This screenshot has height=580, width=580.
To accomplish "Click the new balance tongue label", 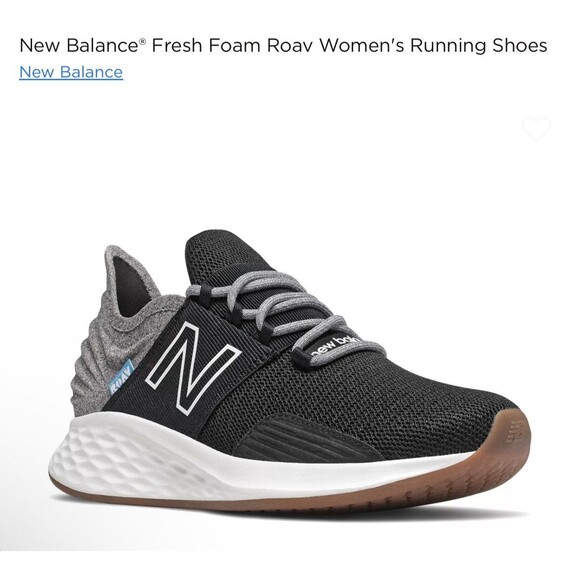I will click(x=335, y=347).
